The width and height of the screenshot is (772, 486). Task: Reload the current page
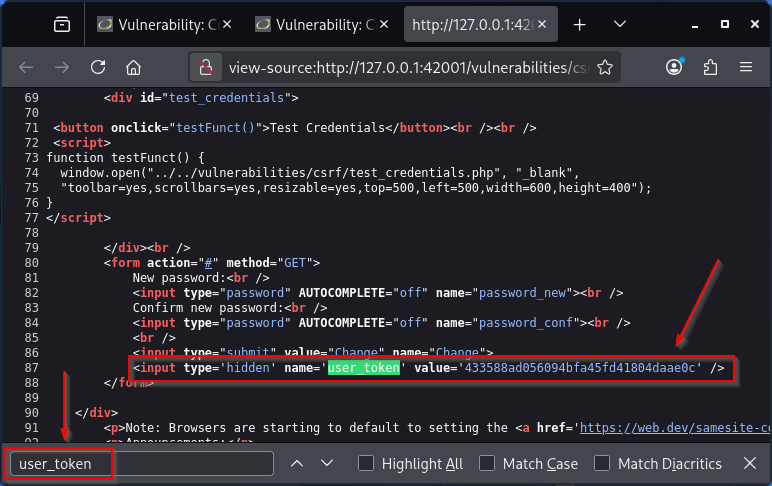(98, 67)
